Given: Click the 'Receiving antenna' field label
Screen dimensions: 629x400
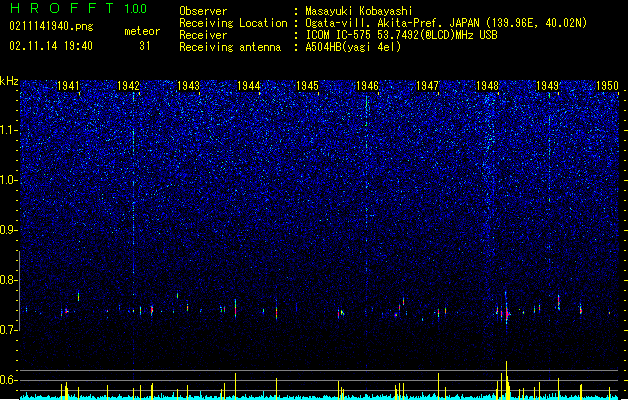Looking at the screenshot, I should (x=230, y=47).
